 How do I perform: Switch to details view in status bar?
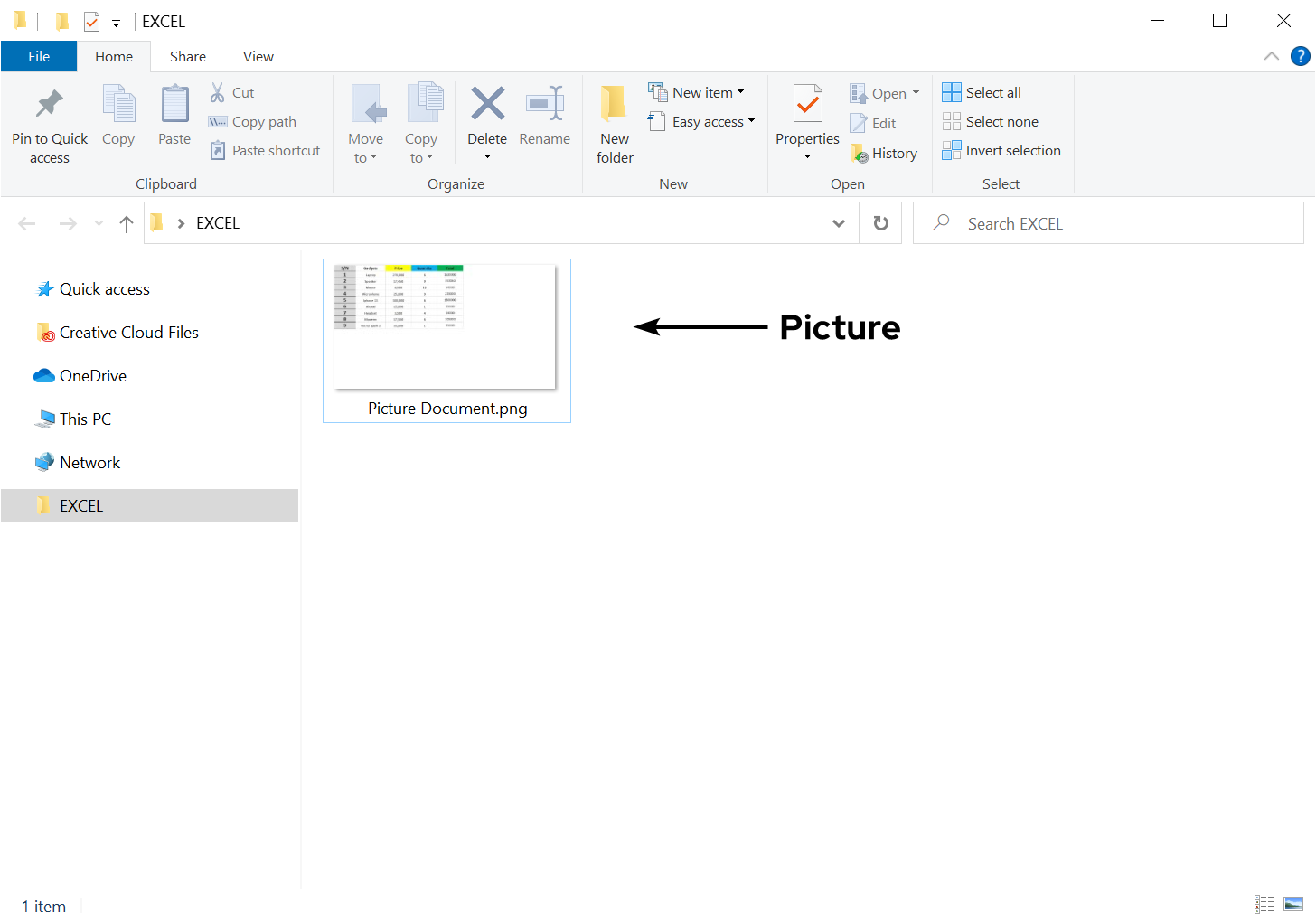[x=1264, y=903]
